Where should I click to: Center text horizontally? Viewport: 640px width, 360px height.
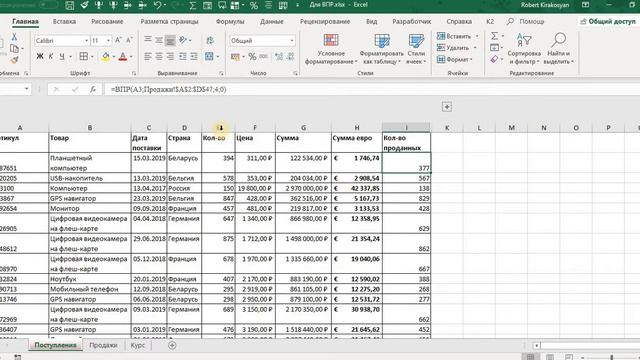click(x=159, y=56)
